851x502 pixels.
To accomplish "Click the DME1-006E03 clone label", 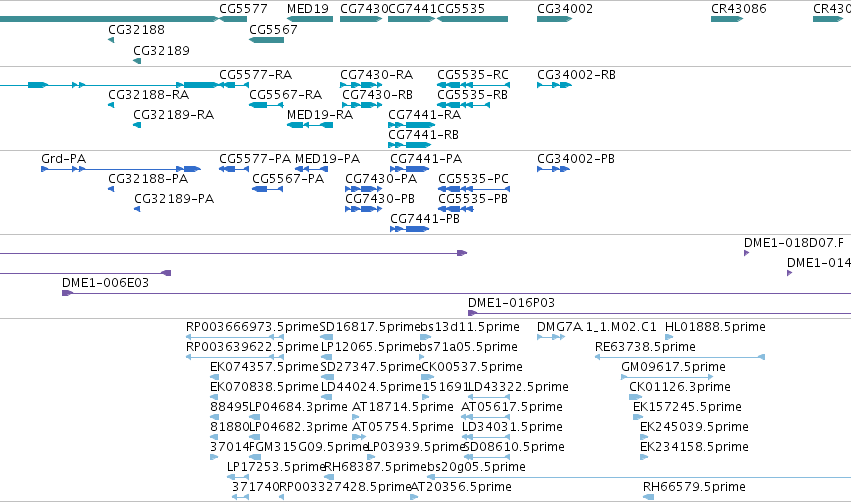I will [x=105, y=283].
